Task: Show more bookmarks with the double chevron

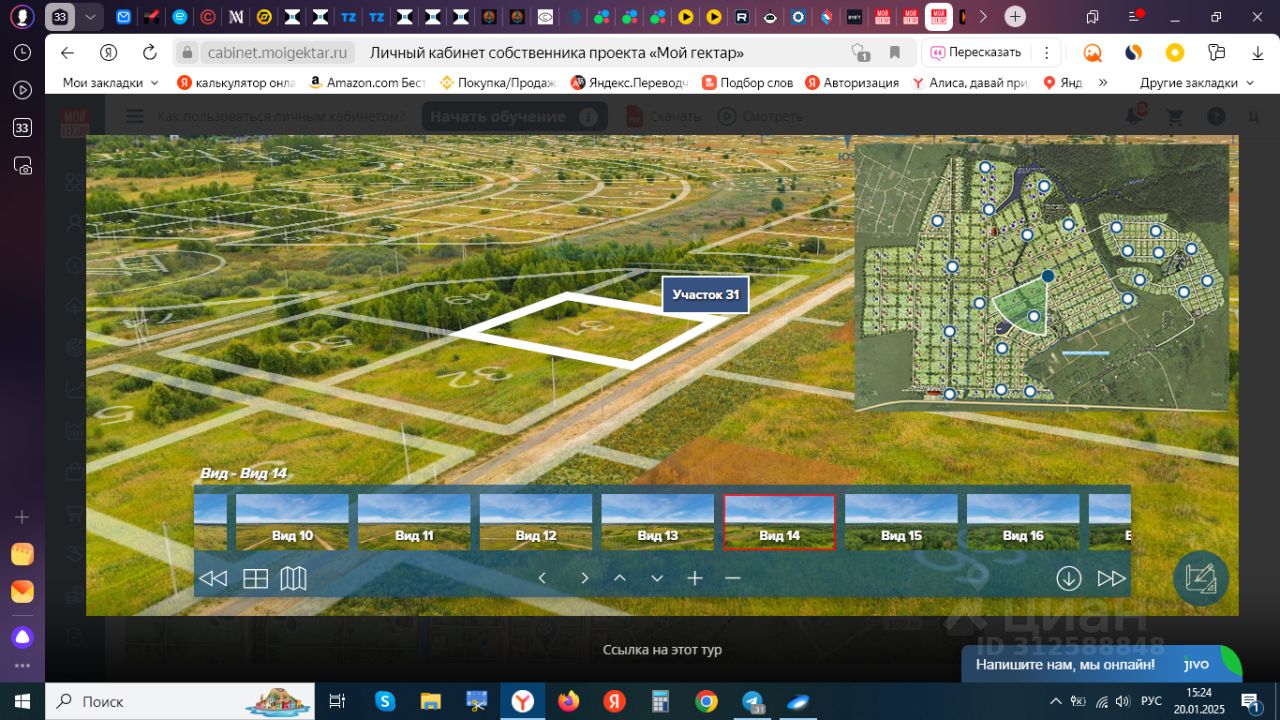Action: [x=1103, y=83]
